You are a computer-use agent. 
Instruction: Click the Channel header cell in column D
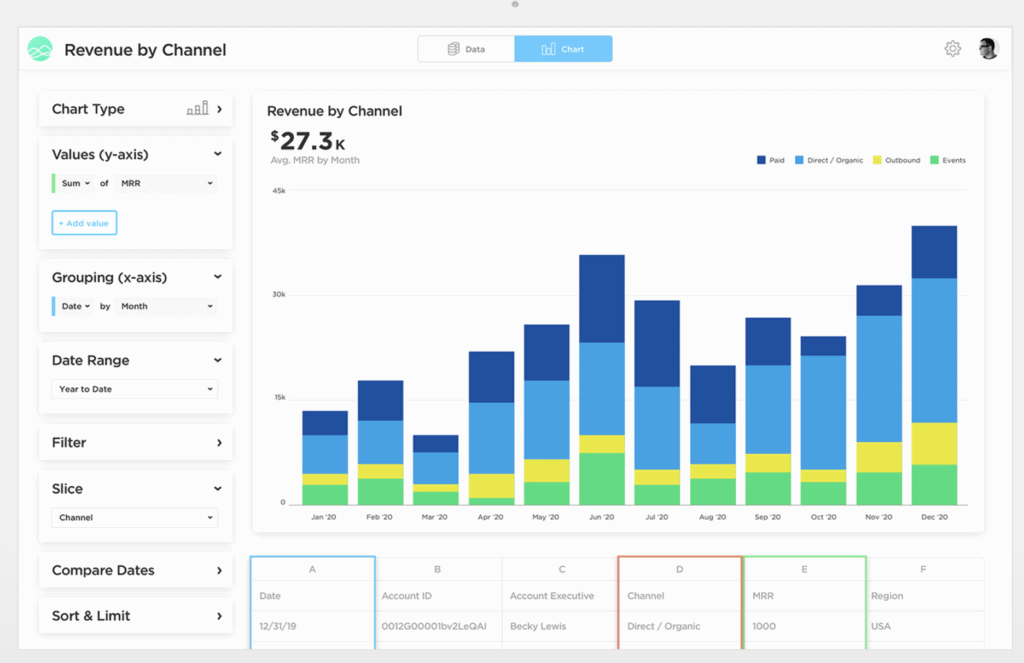coord(679,596)
